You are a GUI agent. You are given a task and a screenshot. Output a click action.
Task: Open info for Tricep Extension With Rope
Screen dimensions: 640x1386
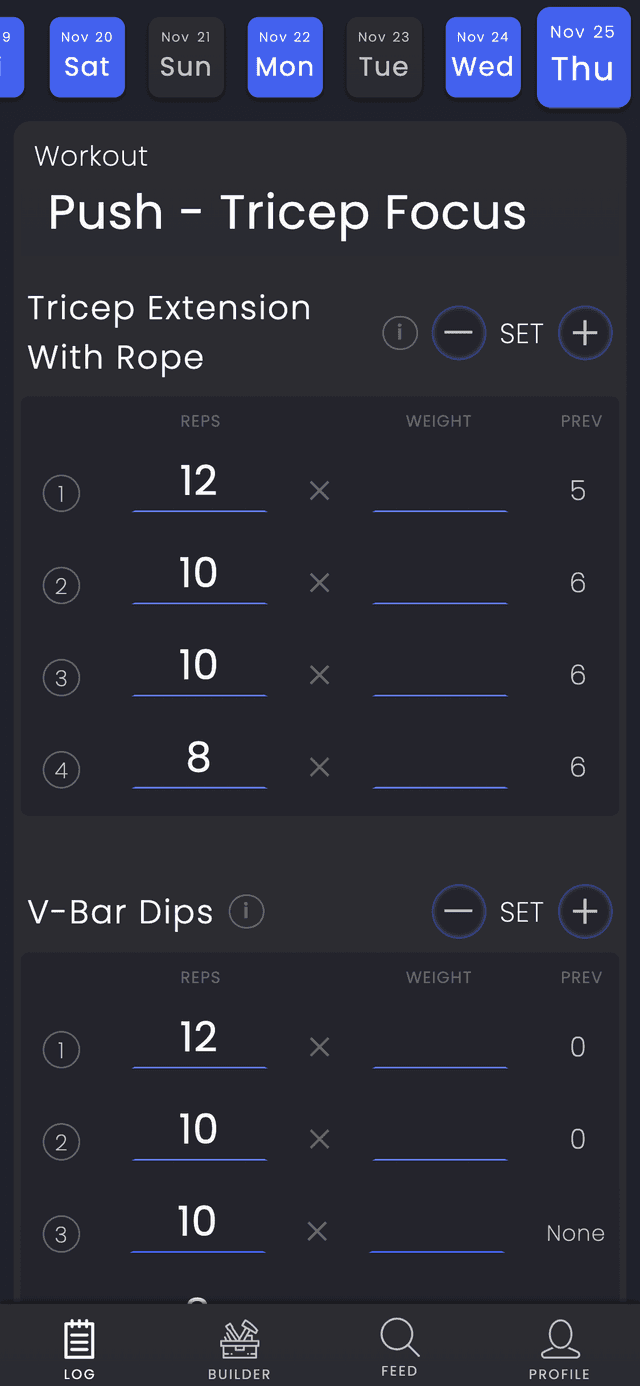click(400, 333)
